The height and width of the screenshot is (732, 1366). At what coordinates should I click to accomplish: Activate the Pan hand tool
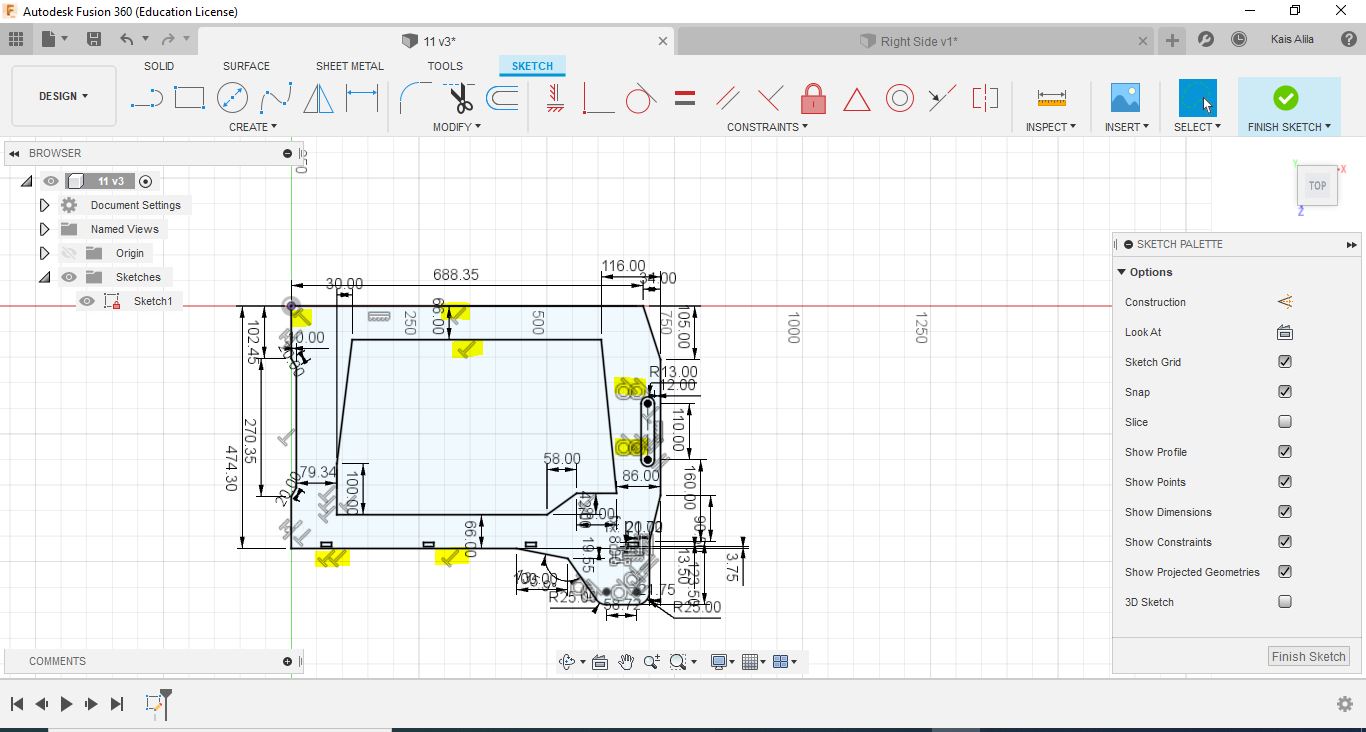click(626, 661)
